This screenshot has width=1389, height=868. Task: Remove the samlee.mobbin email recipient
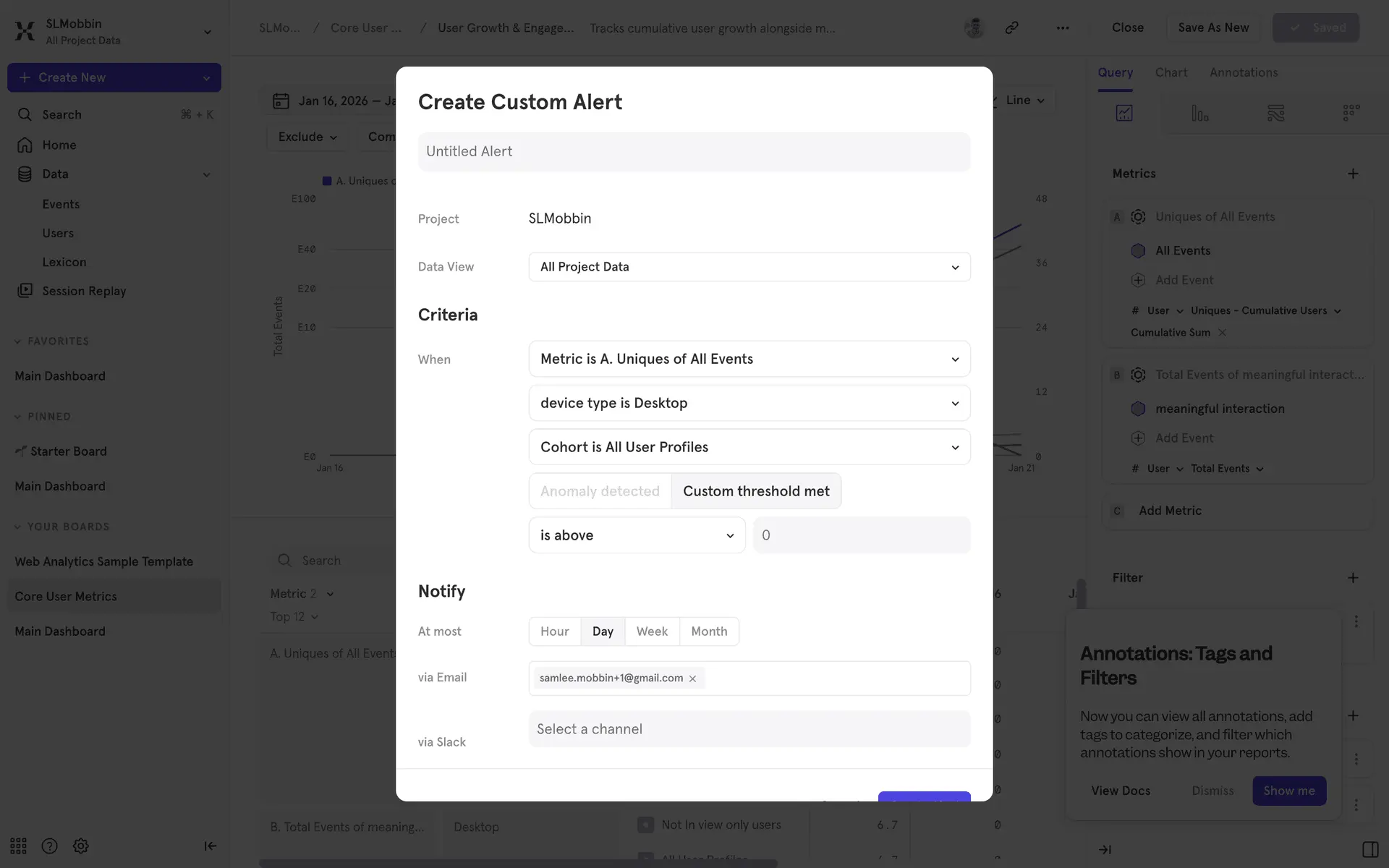[x=692, y=678]
